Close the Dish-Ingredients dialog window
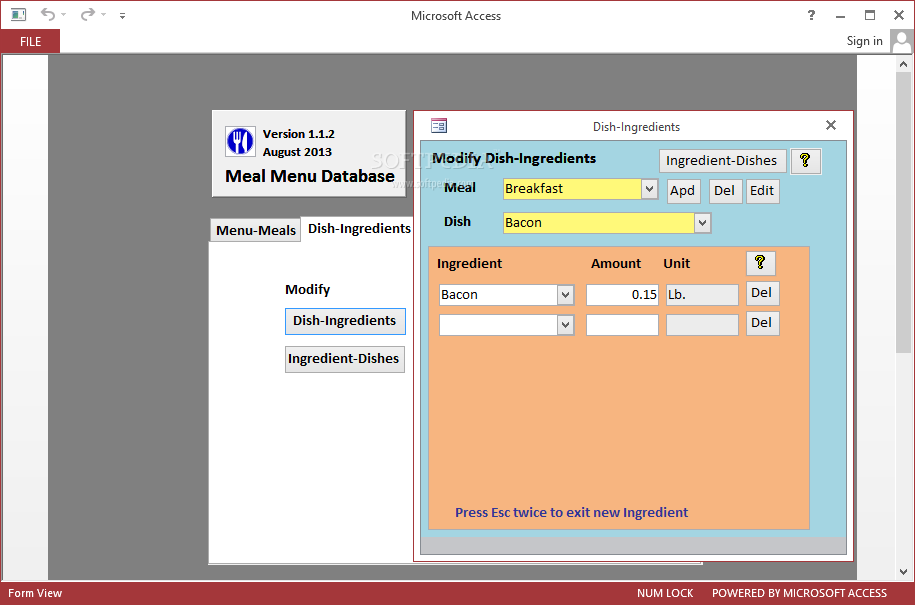 (831, 125)
